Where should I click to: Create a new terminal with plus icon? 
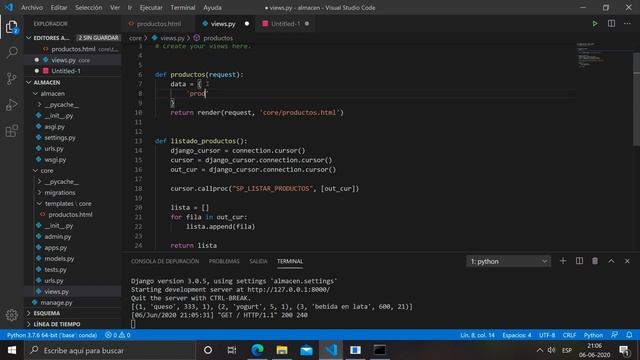(563, 261)
